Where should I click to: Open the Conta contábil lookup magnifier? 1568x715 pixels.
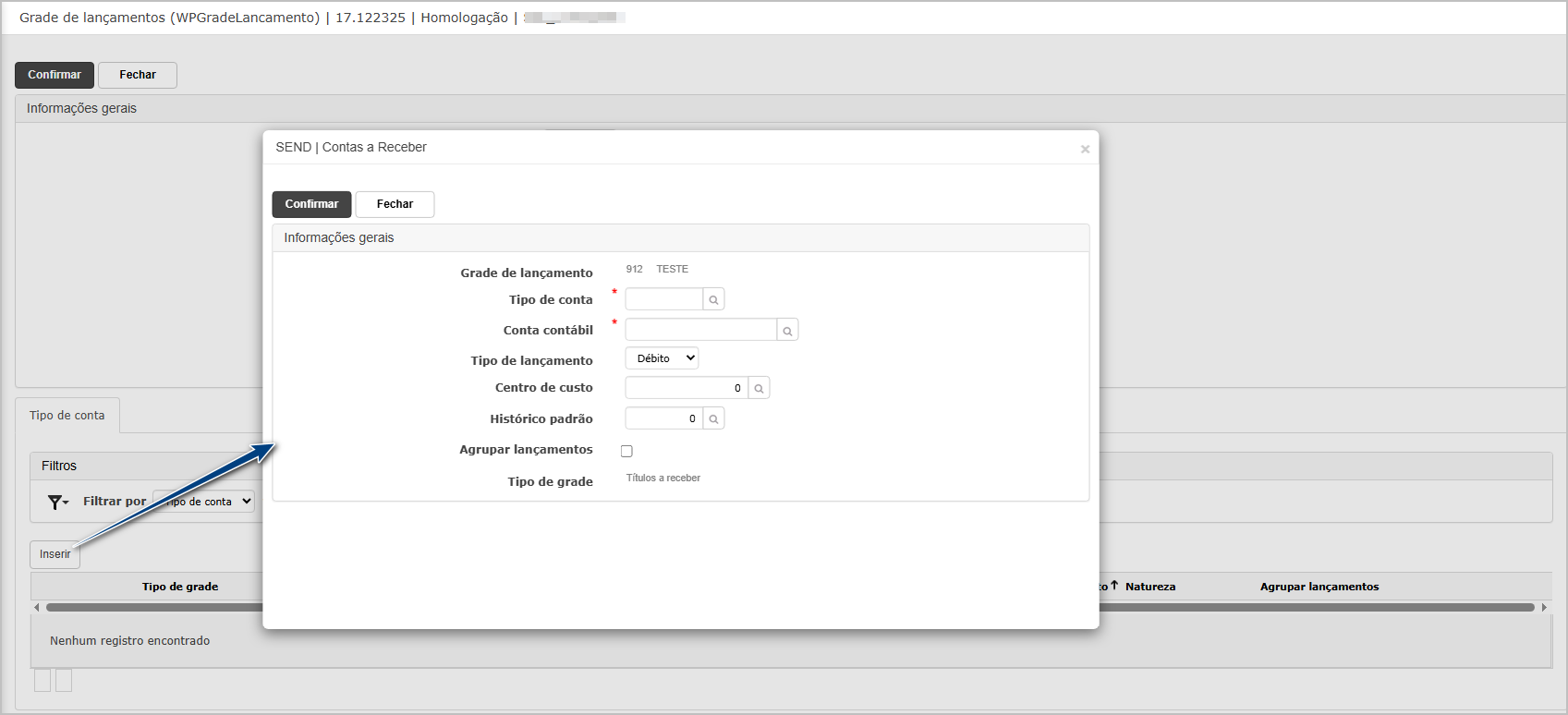pos(787,331)
